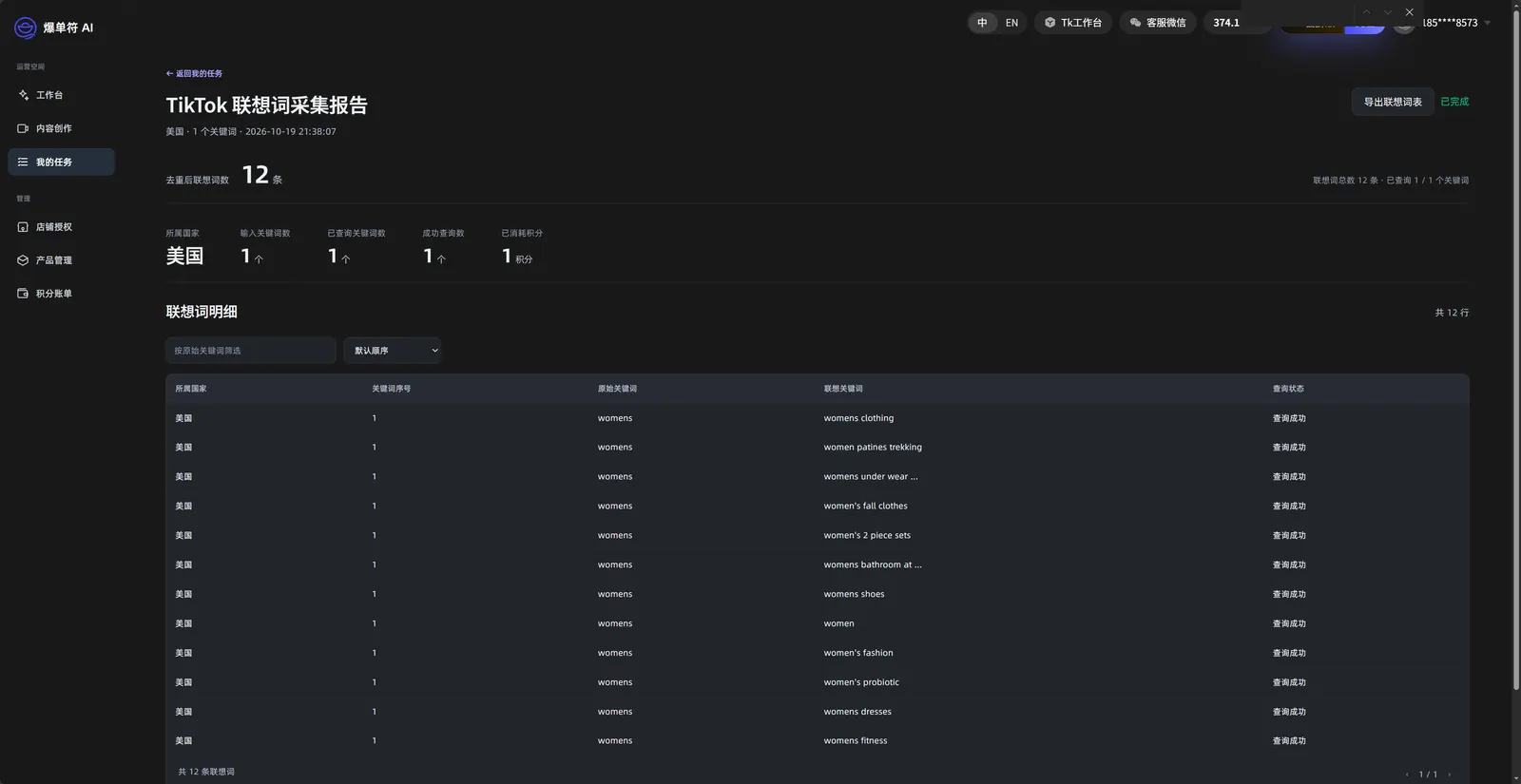Select the cell 'womens clothing'

(858, 418)
